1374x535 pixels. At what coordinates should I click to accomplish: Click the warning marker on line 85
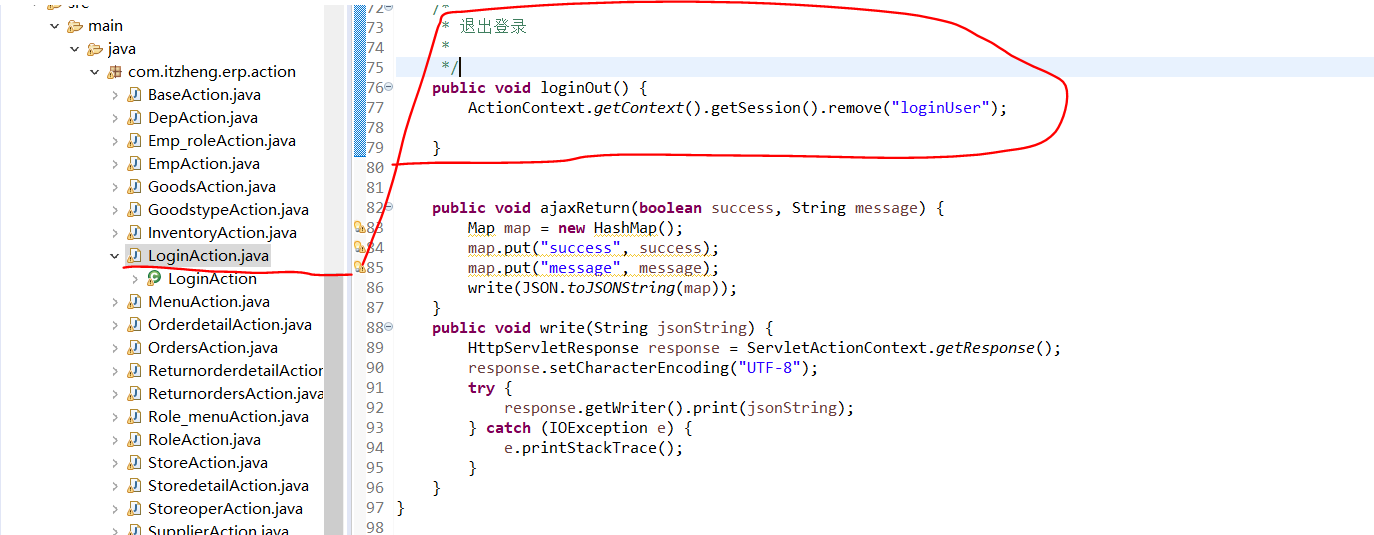[x=360, y=267]
